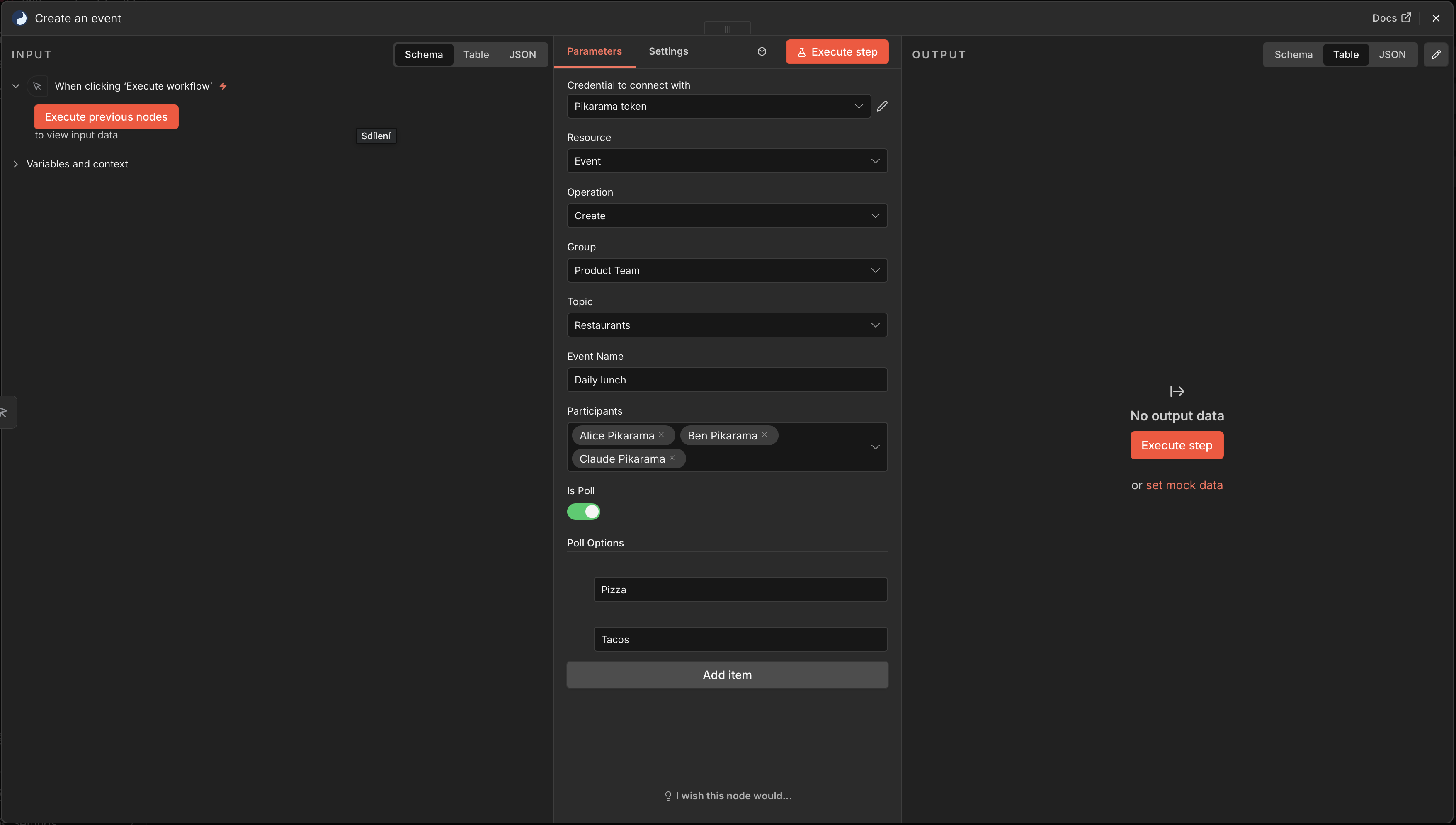Select Input Table view

click(x=476, y=54)
